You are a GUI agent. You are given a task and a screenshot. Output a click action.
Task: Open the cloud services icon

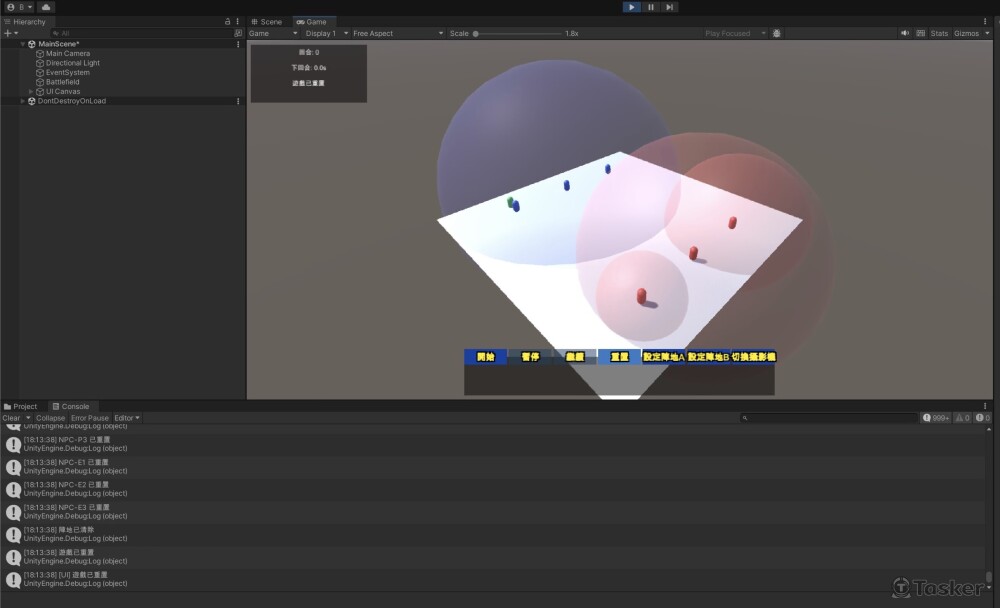click(x=46, y=7)
